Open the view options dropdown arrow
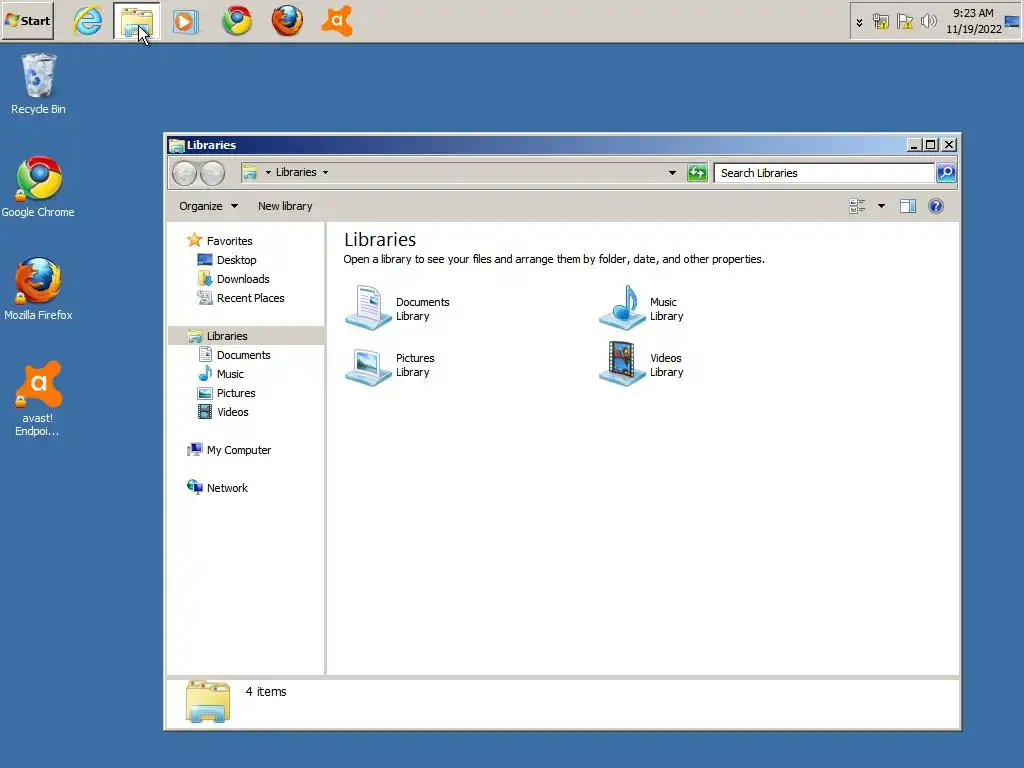Viewport: 1024px width, 768px height. tap(881, 206)
